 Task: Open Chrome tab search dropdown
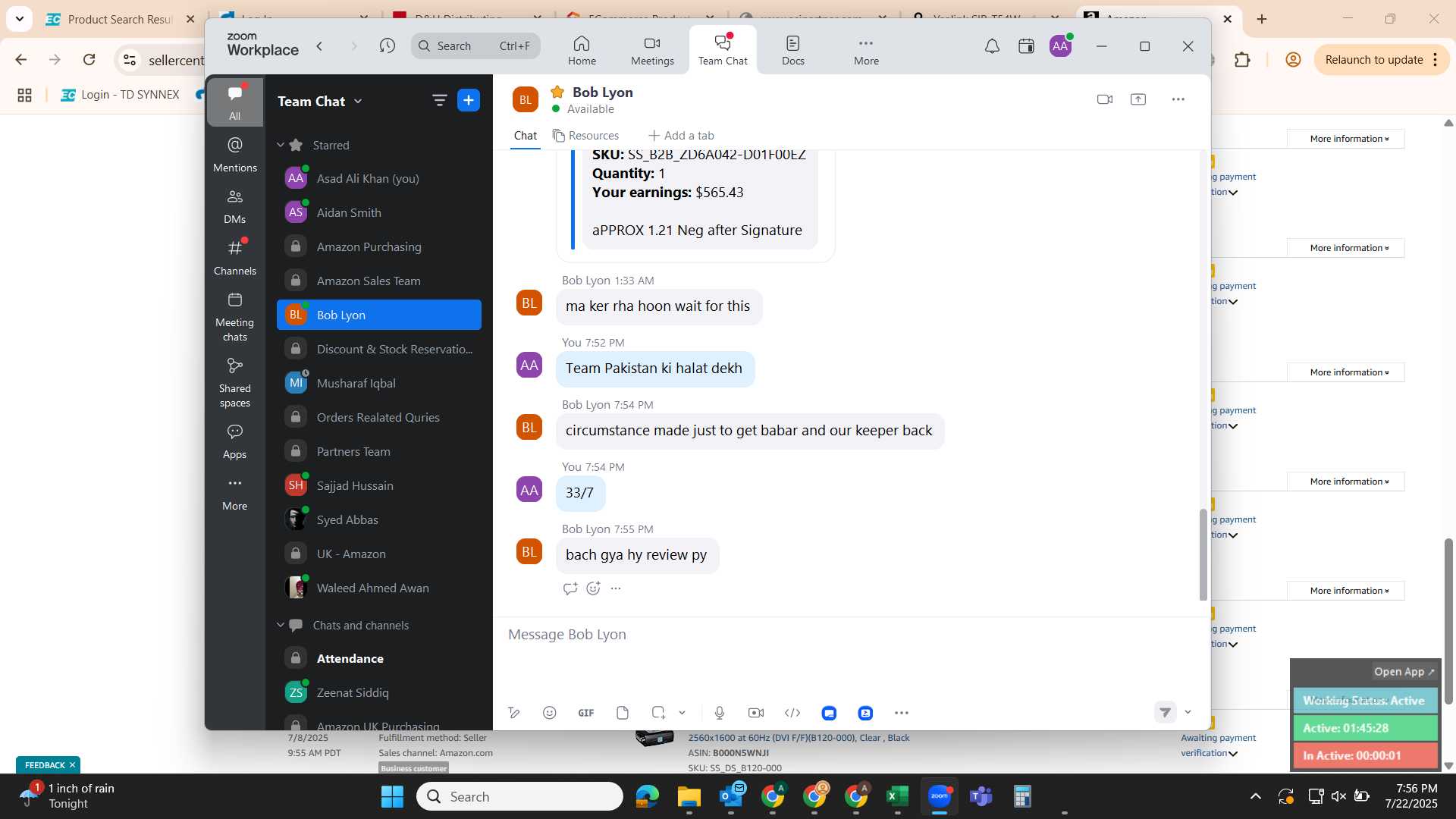[x=19, y=19]
